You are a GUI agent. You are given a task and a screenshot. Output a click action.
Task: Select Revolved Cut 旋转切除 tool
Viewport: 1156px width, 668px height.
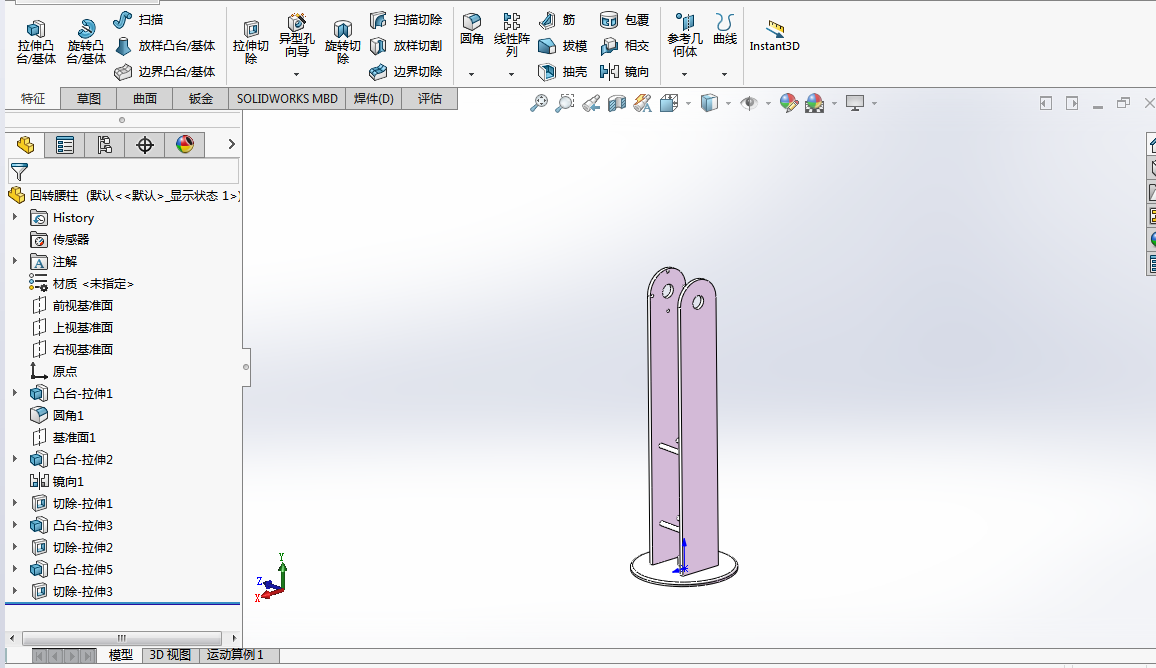(x=343, y=42)
